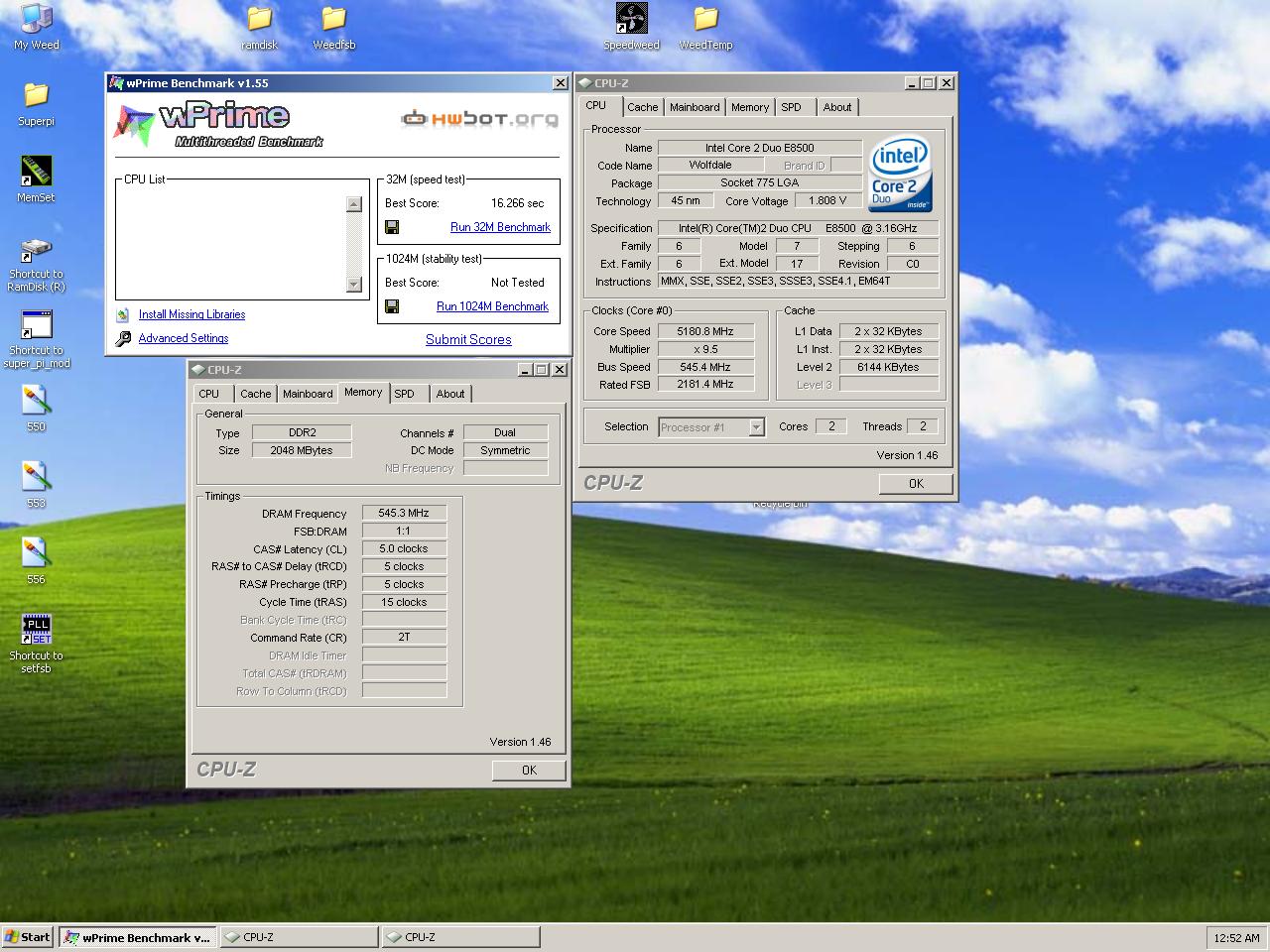Click the CAS# Latency 5.0 clocks value

tap(404, 548)
